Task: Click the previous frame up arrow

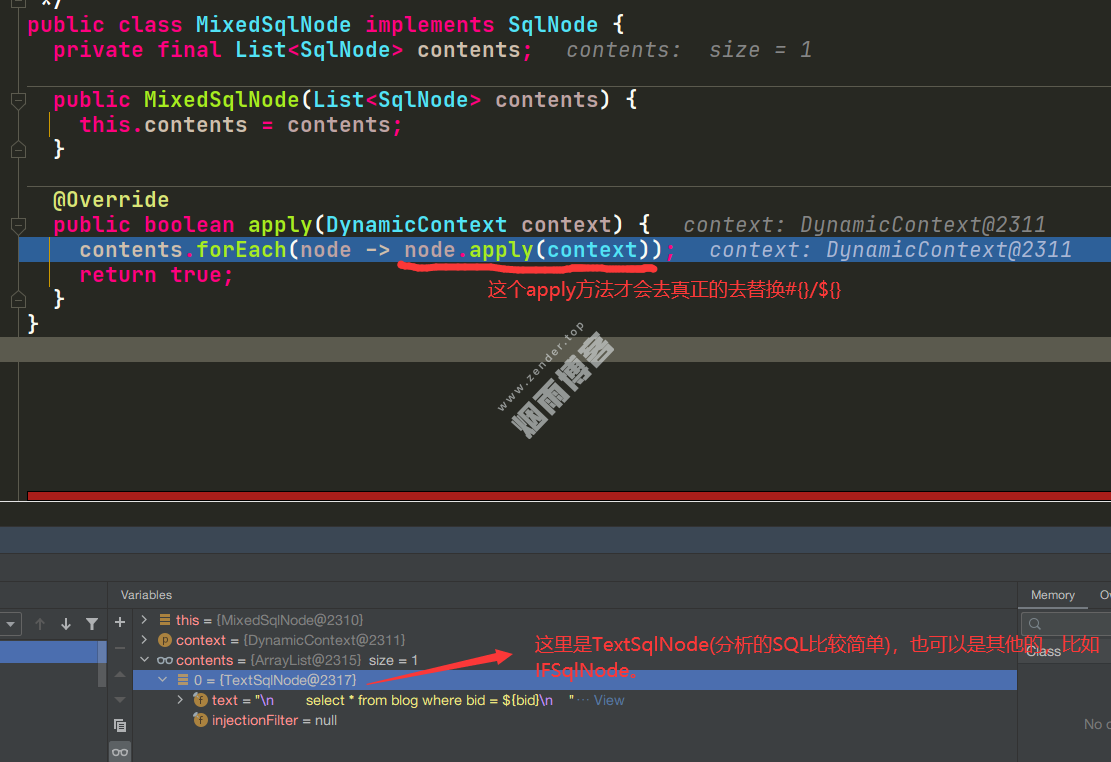Action: click(x=40, y=624)
